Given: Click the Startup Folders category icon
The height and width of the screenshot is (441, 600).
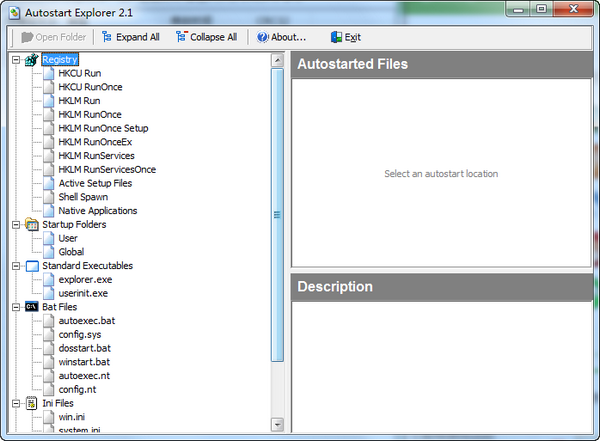Looking at the screenshot, I should (31, 225).
